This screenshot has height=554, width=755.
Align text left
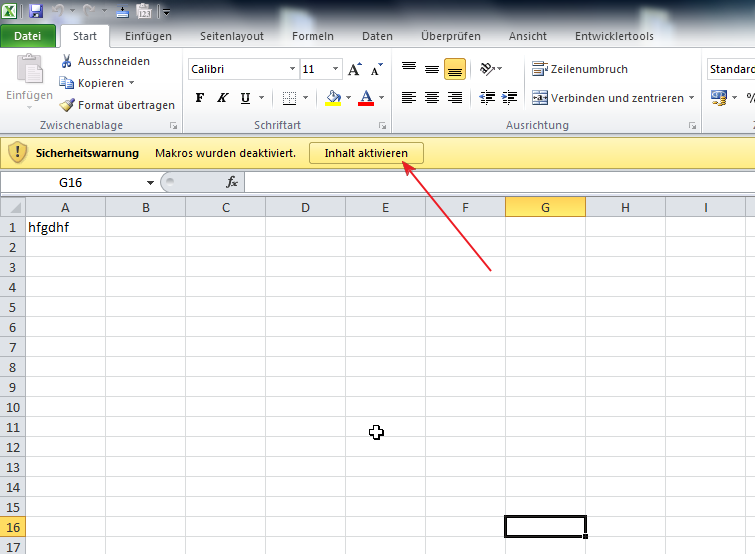point(409,98)
